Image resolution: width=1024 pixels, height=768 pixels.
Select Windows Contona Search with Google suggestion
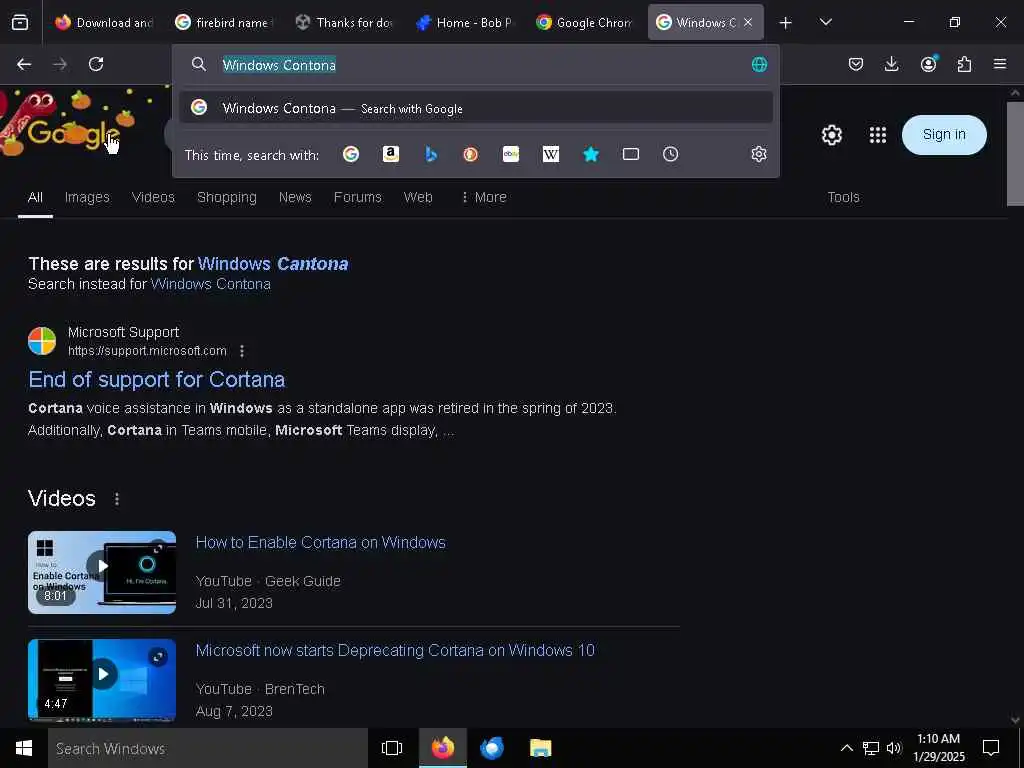pos(475,108)
